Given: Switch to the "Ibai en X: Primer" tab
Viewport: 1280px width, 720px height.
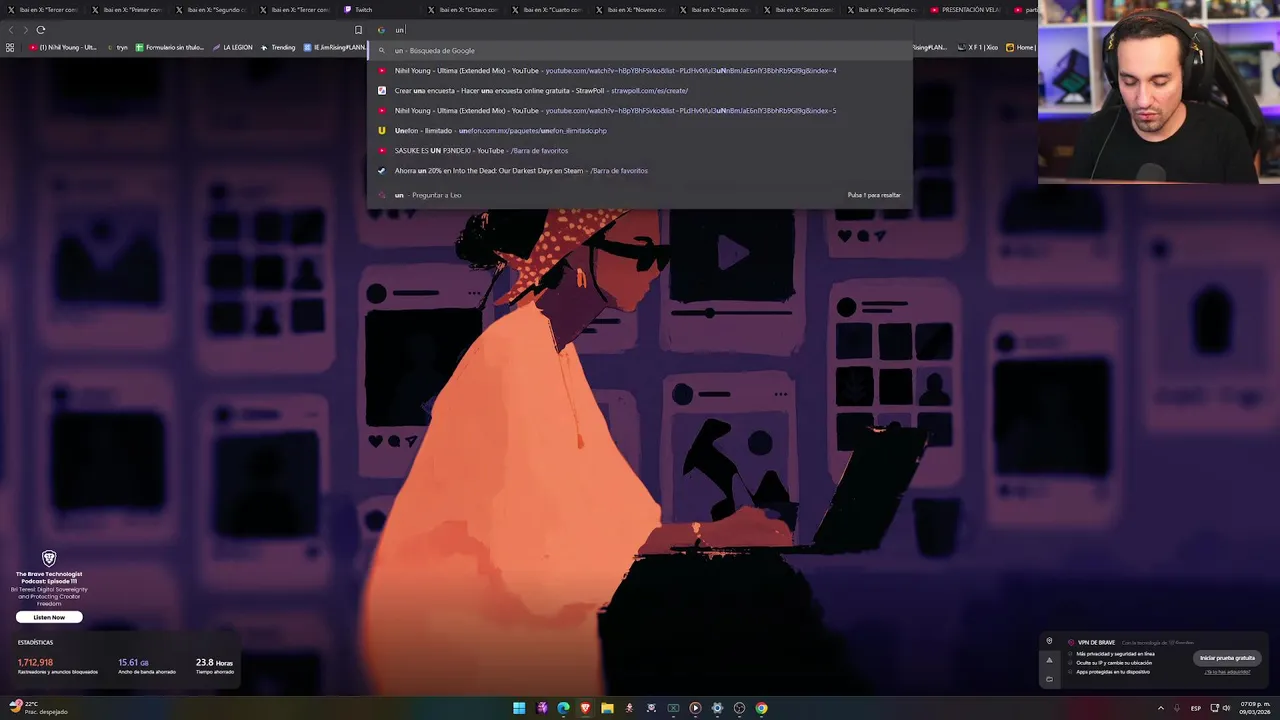Looking at the screenshot, I should coord(128,10).
